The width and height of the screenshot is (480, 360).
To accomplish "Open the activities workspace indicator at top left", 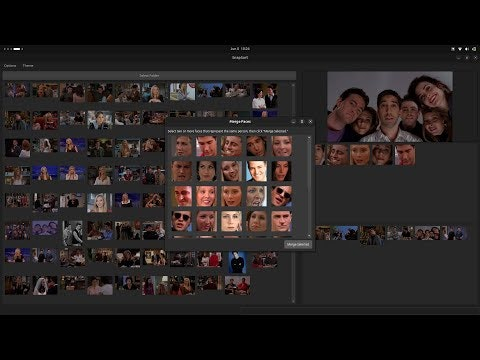I will click(x=13, y=49).
